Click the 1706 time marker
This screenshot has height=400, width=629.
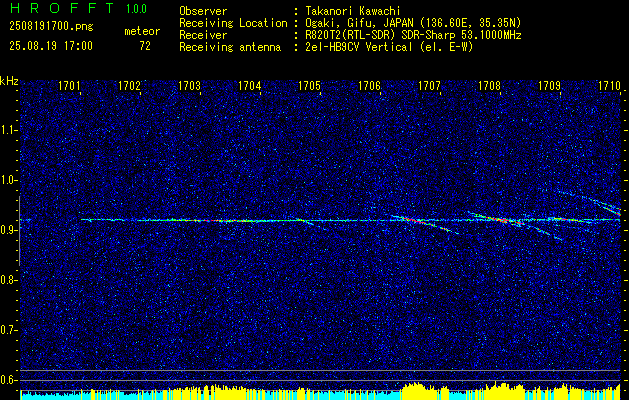(x=369, y=85)
